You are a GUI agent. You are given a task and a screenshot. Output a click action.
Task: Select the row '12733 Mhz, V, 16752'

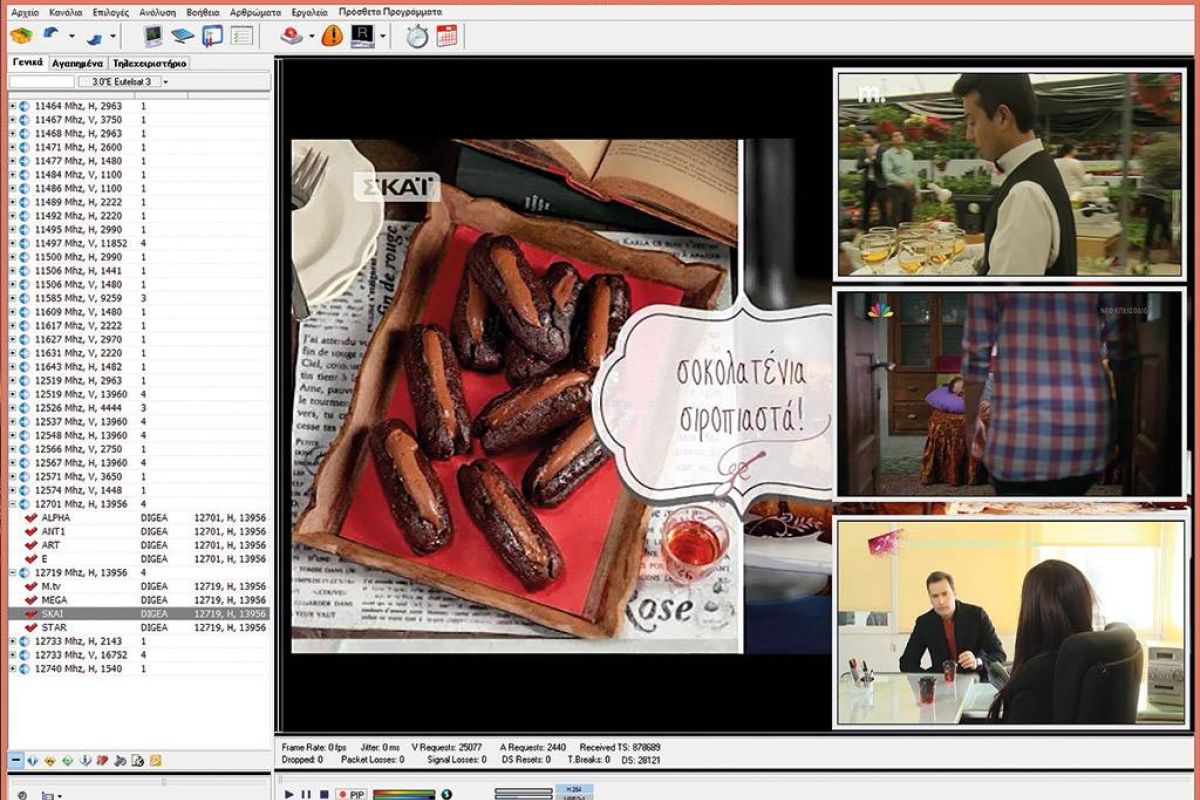(138, 655)
